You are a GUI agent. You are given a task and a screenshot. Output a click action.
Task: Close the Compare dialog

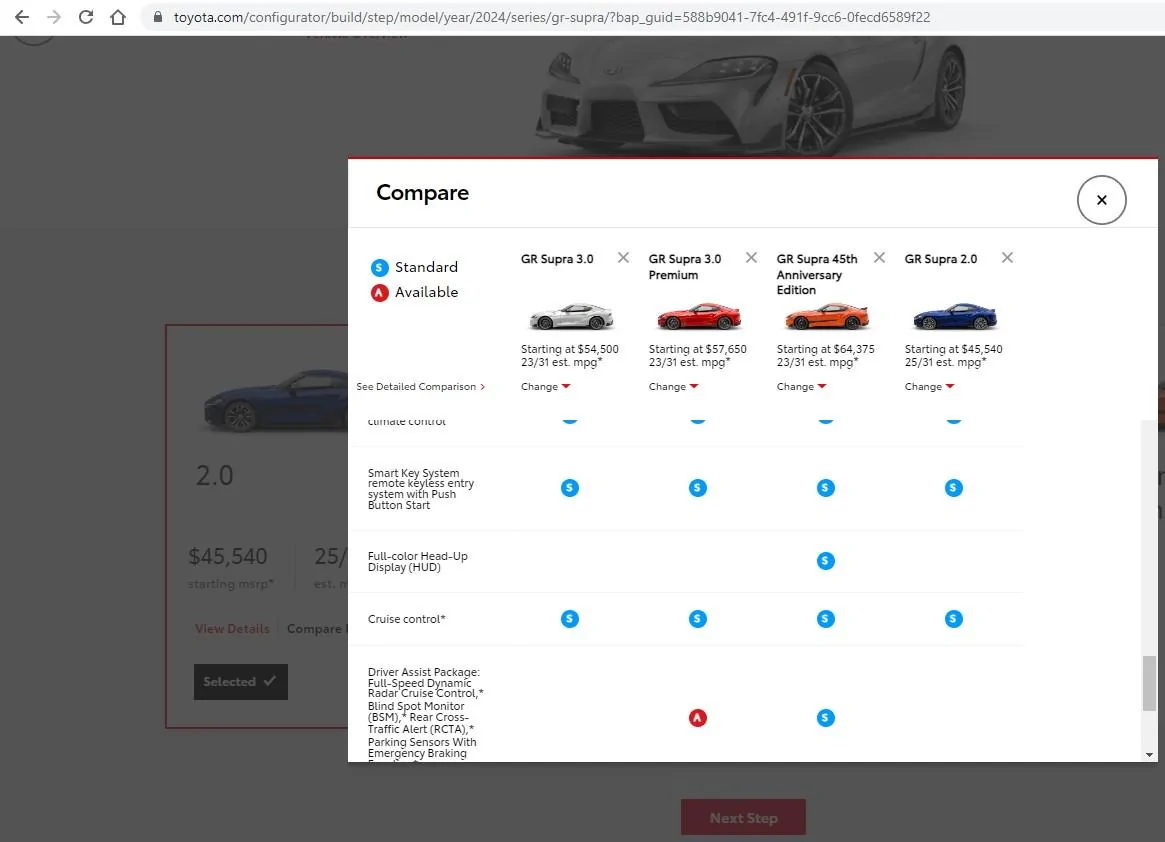[1101, 200]
